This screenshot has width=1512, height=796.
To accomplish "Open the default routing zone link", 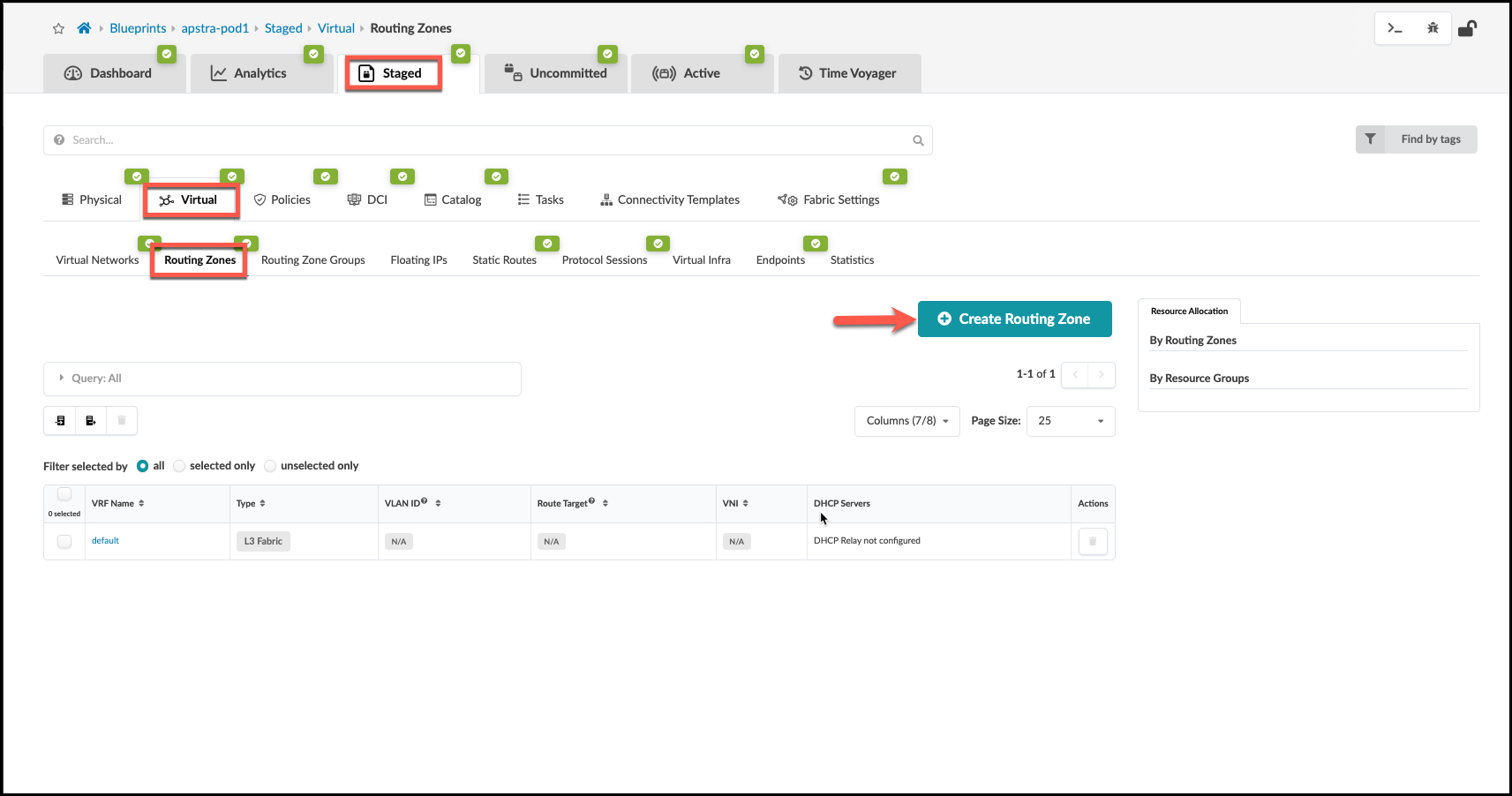I will click(x=105, y=540).
